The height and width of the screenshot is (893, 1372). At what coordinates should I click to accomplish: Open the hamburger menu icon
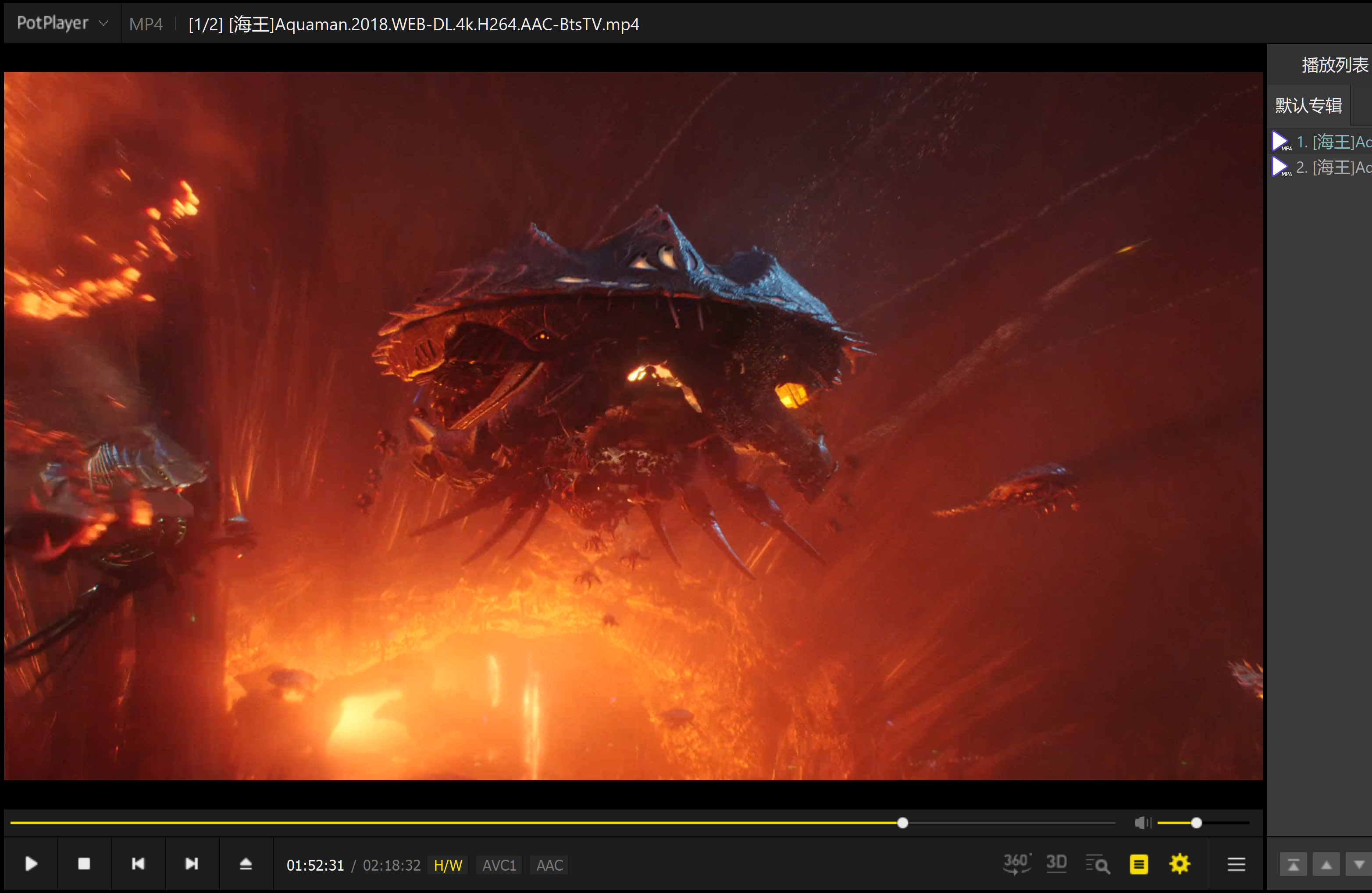point(1236,864)
